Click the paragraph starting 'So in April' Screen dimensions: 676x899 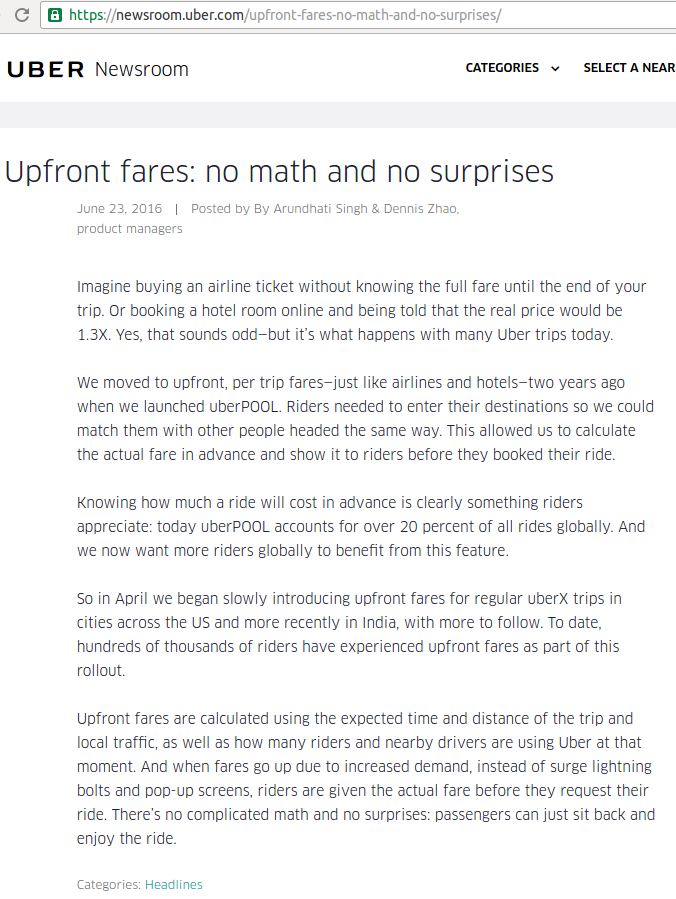point(350,634)
